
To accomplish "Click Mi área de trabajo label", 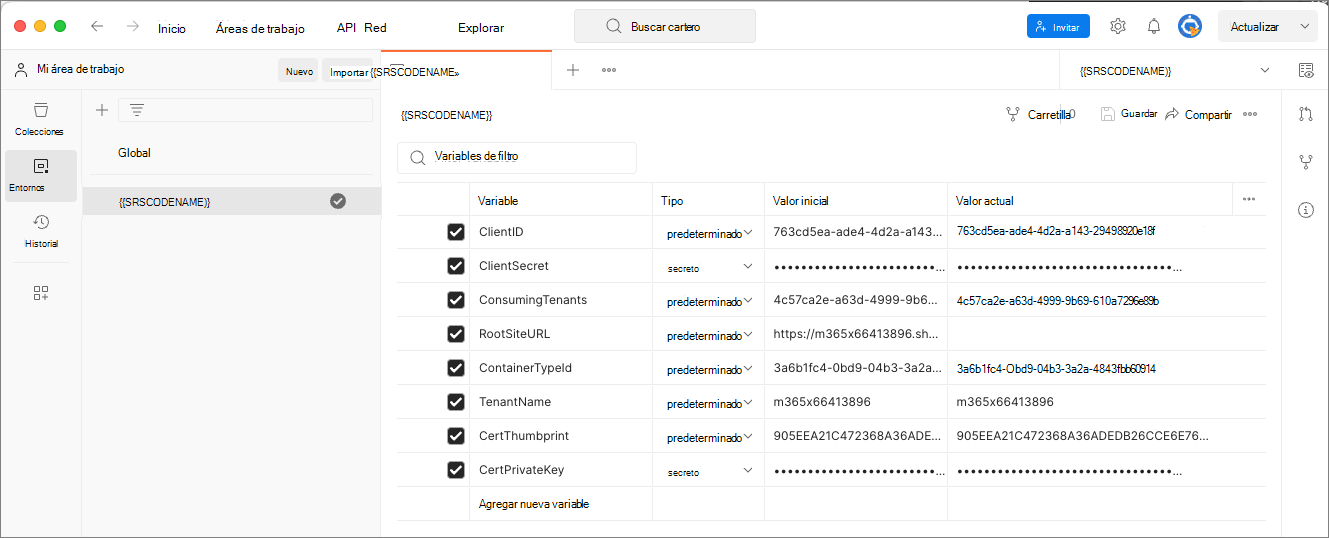I will pyautogui.click(x=80, y=69).
